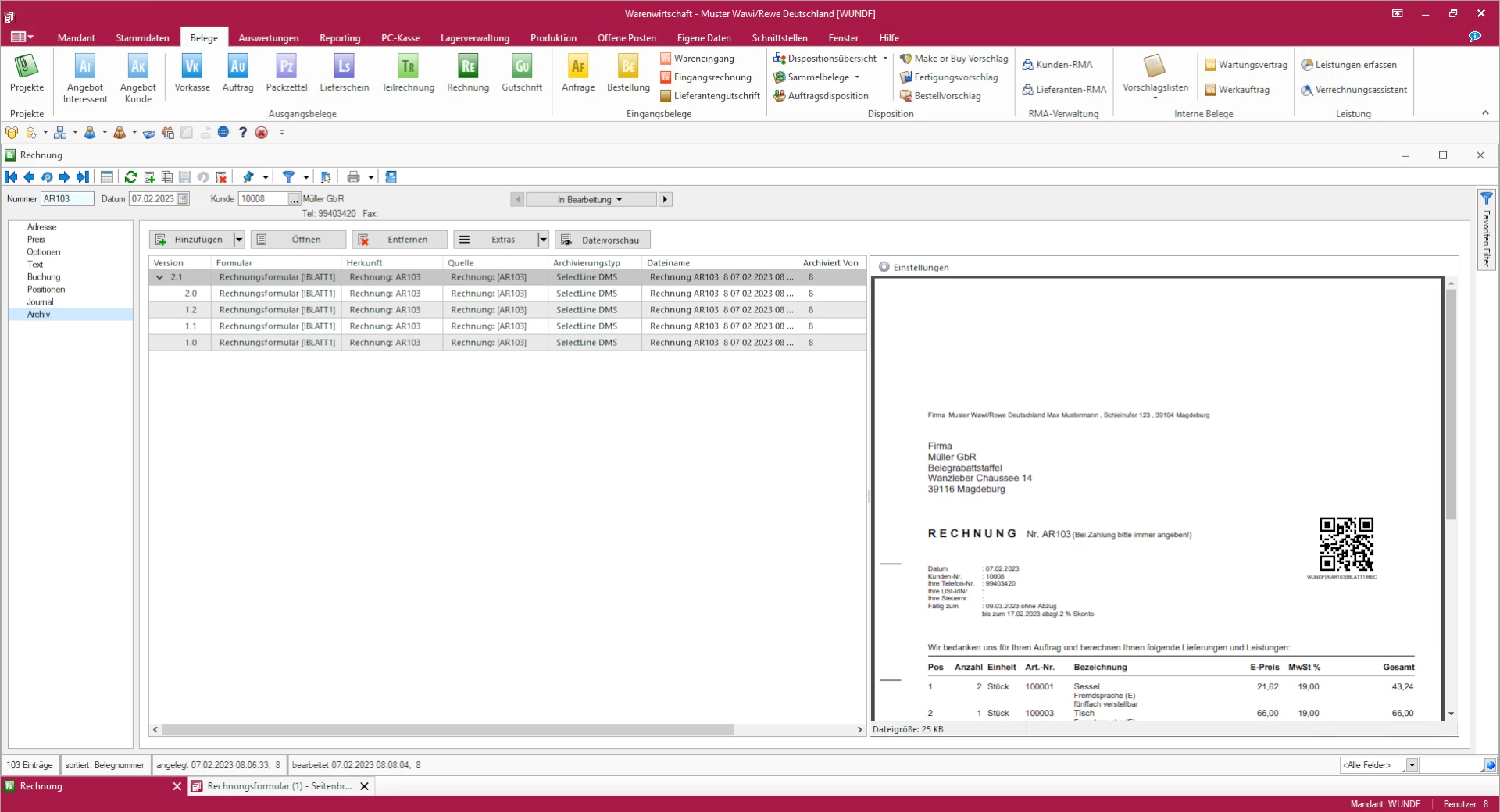Advance status with the right arrow button
This screenshot has height=812, width=1500.
[x=666, y=199]
